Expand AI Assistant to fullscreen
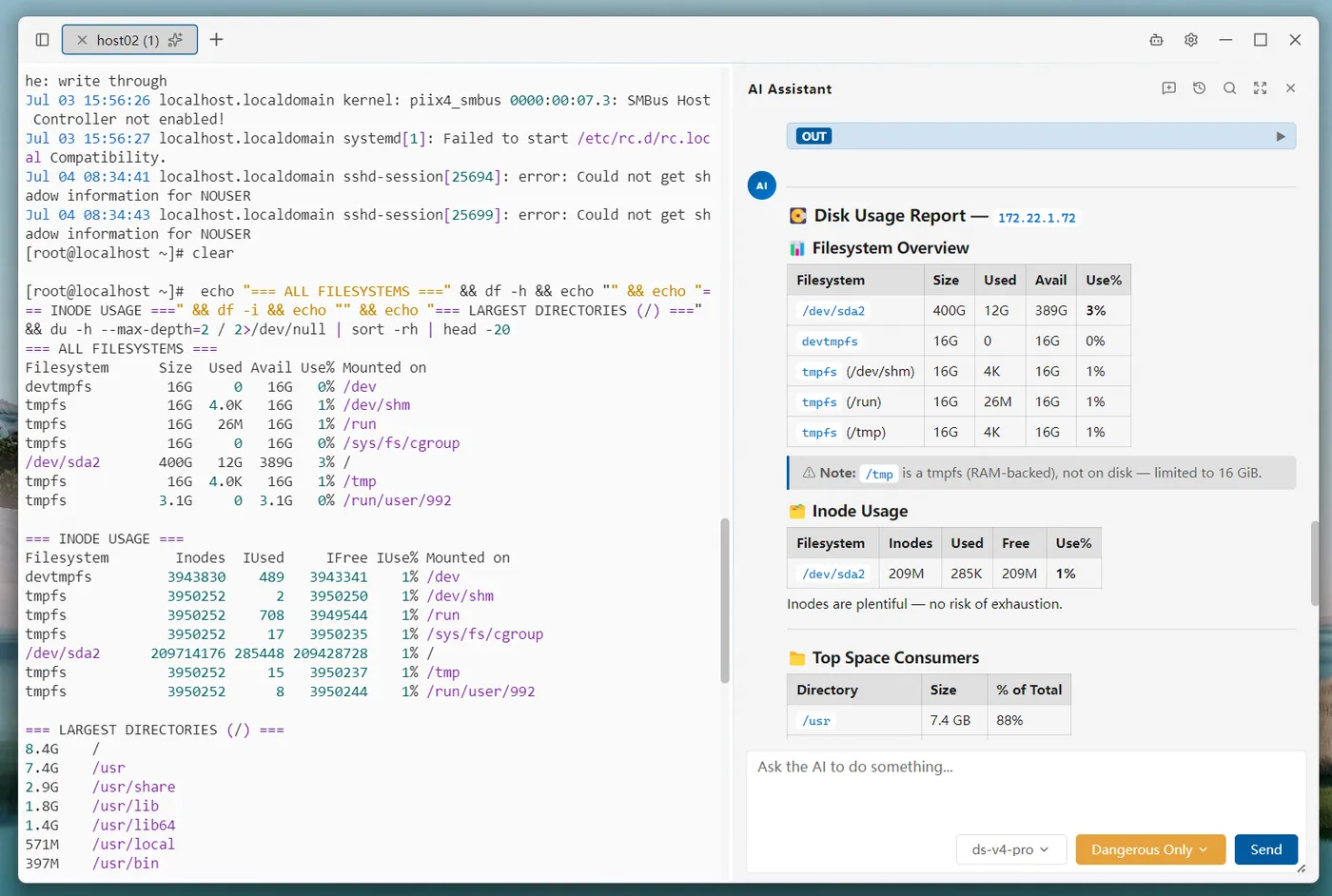 click(x=1260, y=88)
